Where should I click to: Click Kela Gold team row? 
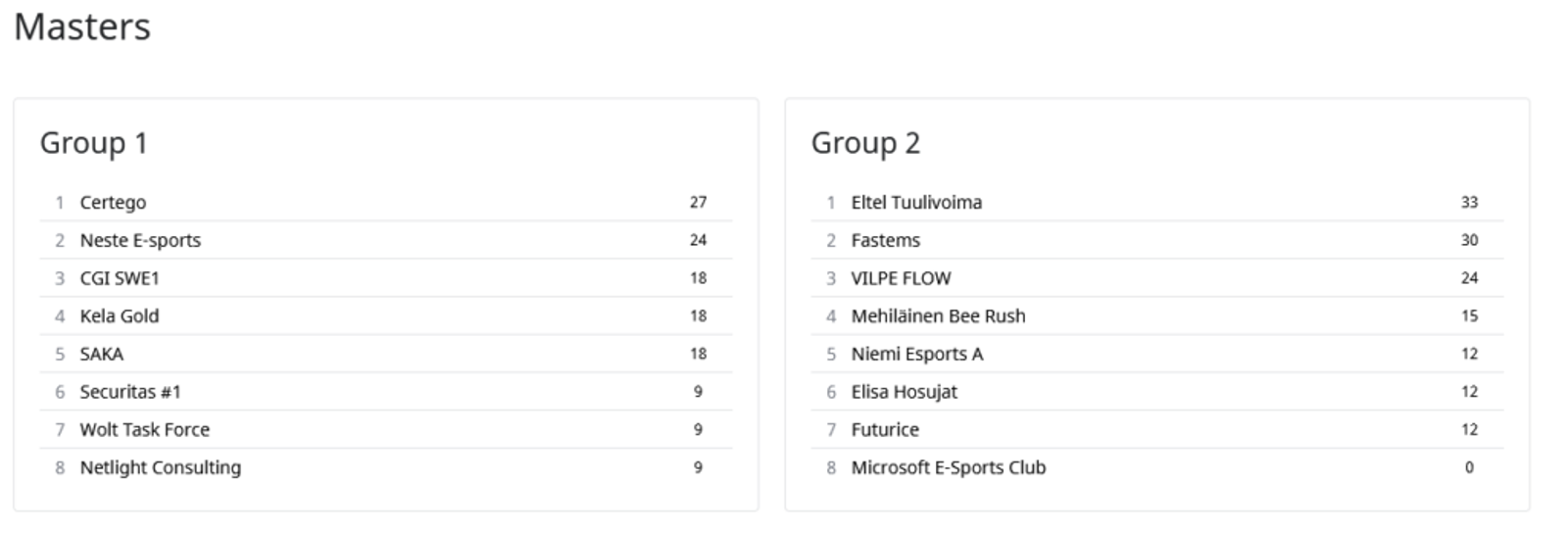[x=120, y=316]
